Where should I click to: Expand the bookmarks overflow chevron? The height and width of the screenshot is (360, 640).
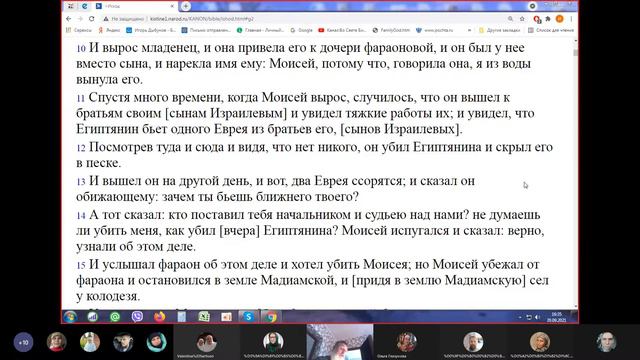click(x=469, y=30)
